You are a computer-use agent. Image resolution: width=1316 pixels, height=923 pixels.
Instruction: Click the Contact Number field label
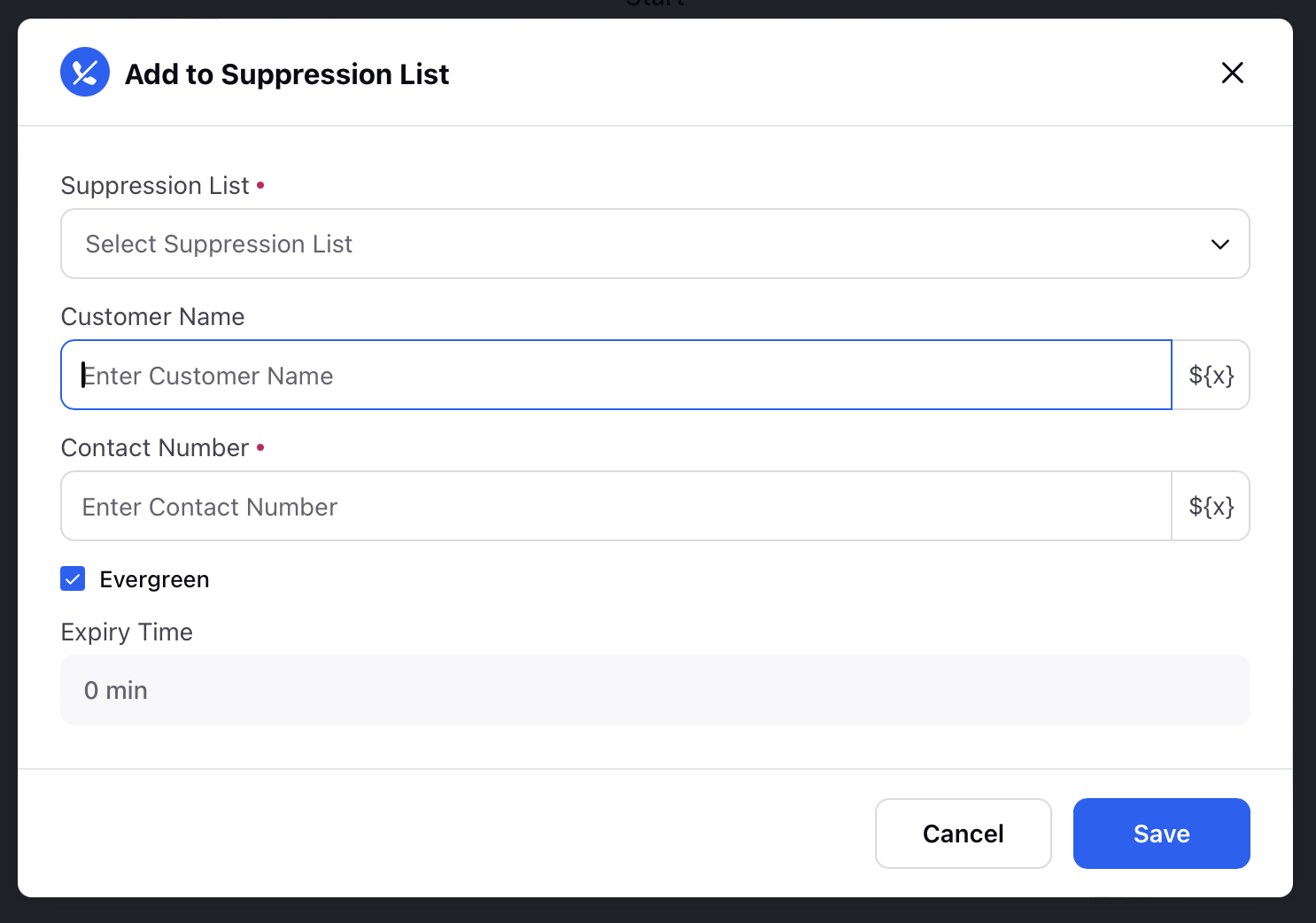coord(155,448)
